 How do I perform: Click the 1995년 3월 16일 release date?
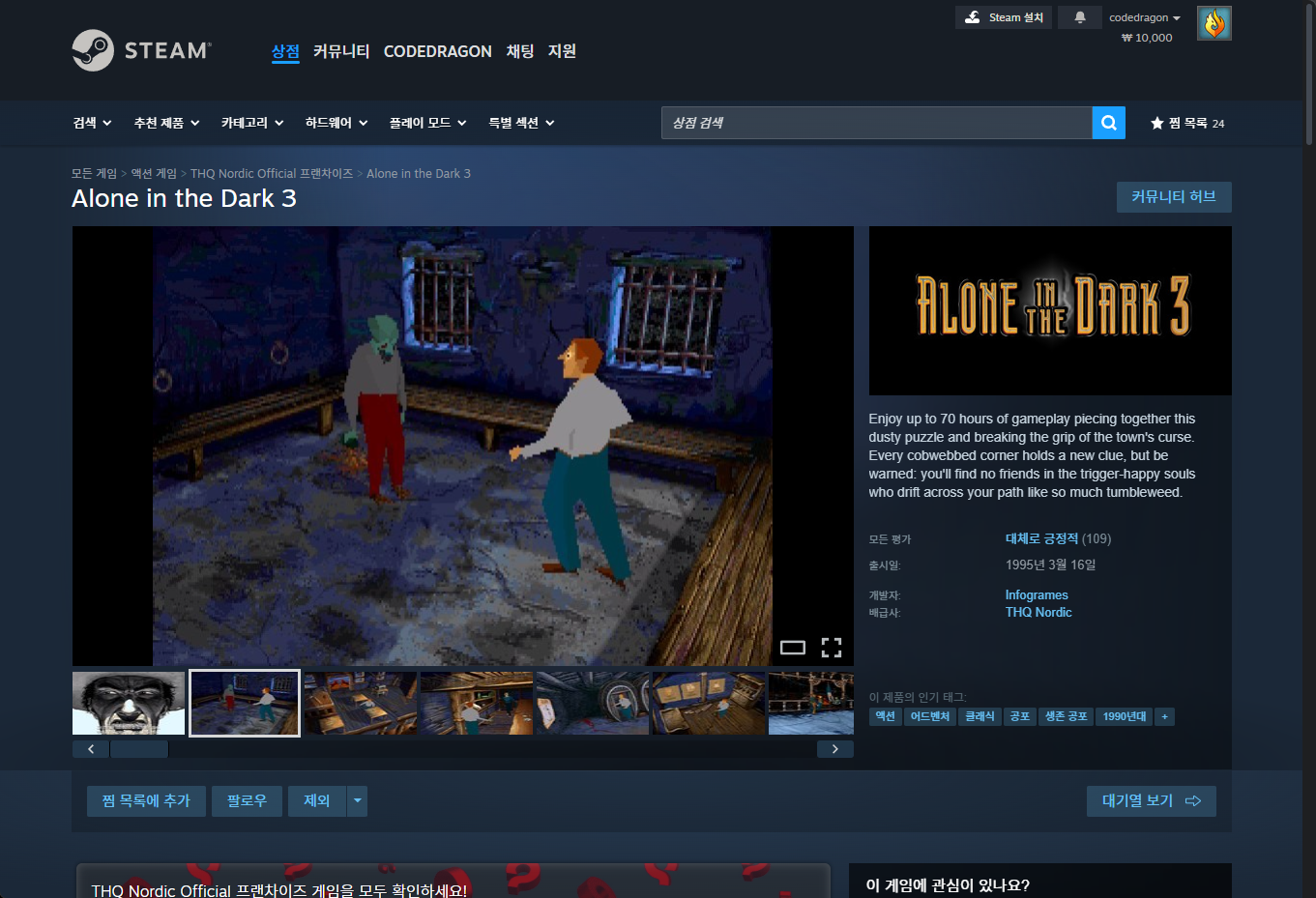coord(1050,565)
